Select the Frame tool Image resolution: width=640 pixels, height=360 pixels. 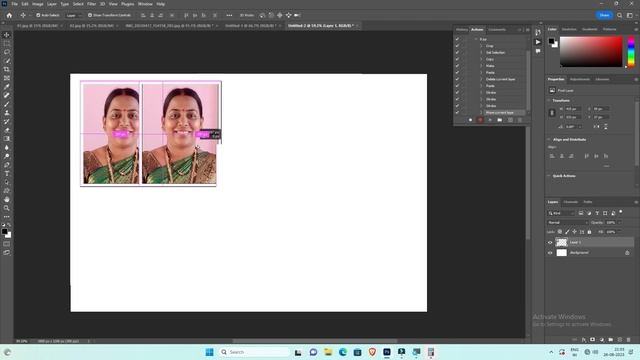click(x=7, y=78)
